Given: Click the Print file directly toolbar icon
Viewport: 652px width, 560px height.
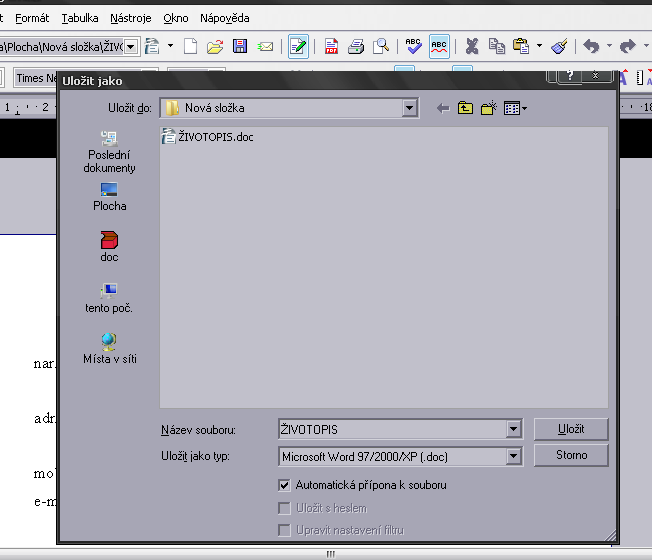Looking at the screenshot, I should click(356, 46).
